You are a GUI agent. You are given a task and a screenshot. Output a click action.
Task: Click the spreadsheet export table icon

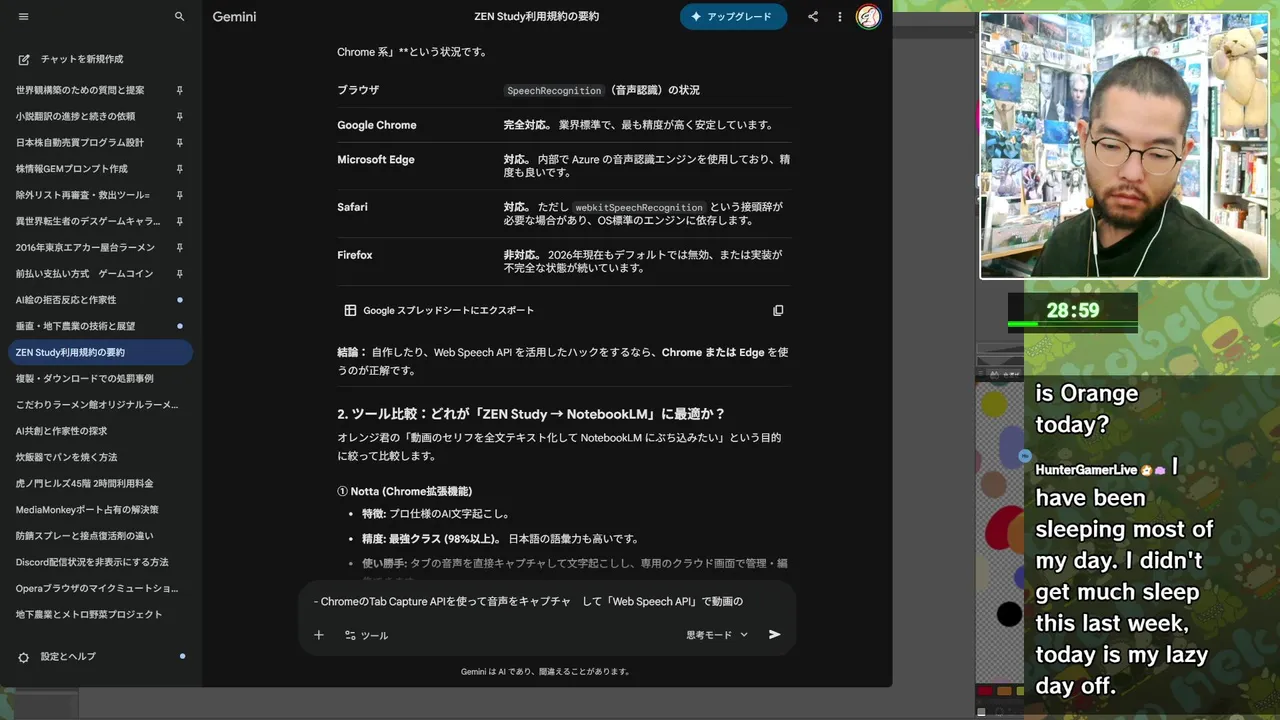(350, 311)
